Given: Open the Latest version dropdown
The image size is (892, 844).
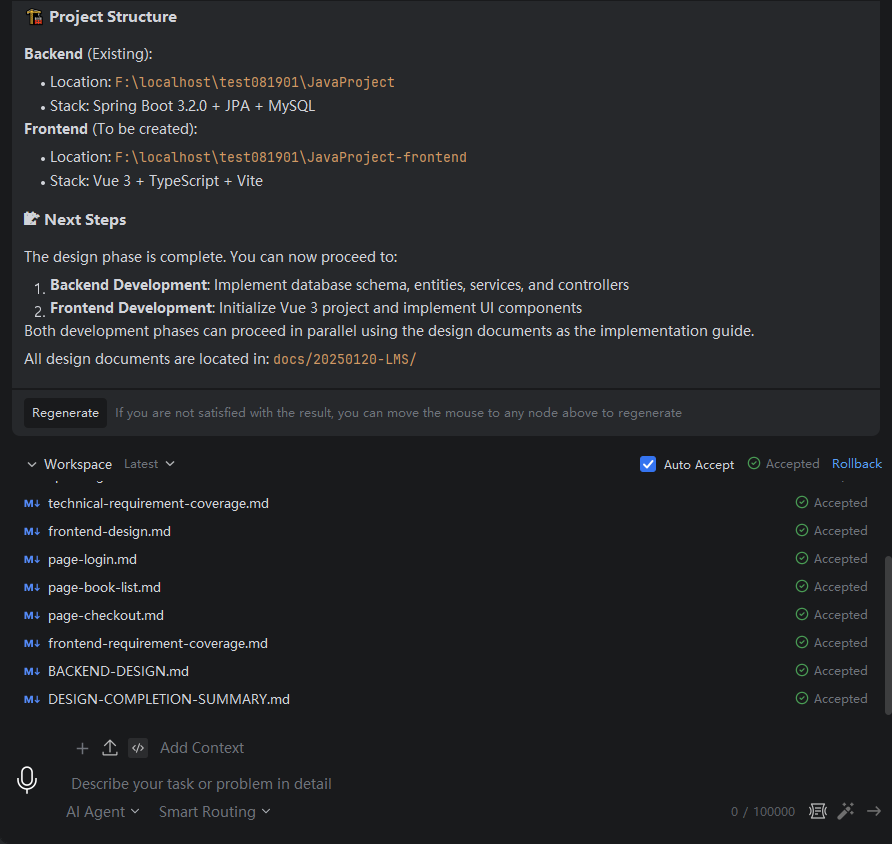Looking at the screenshot, I should click(x=149, y=464).
